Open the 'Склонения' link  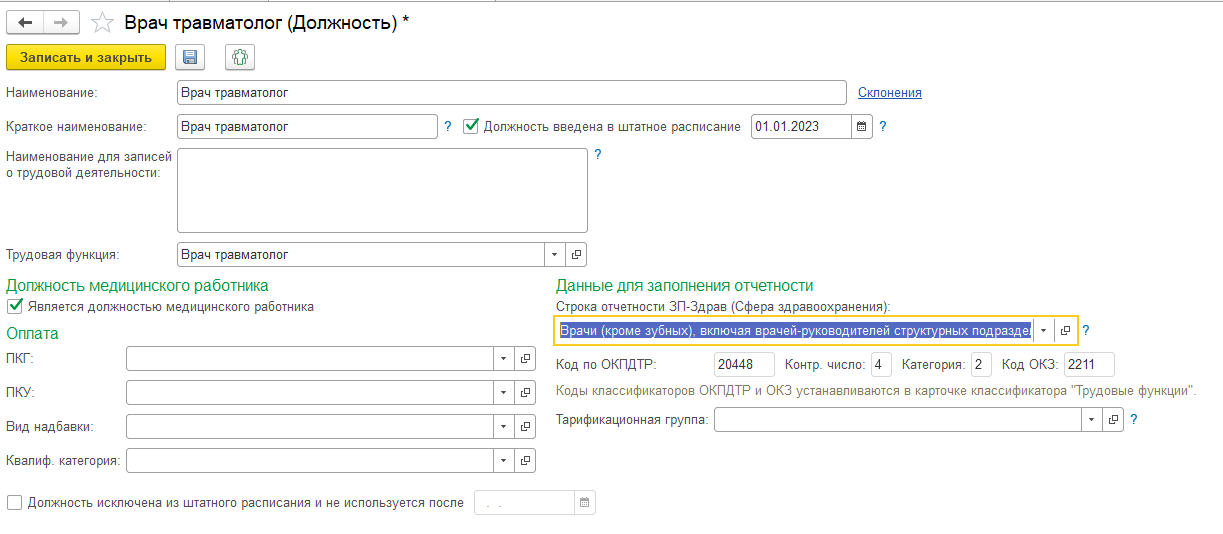point(890,92)
